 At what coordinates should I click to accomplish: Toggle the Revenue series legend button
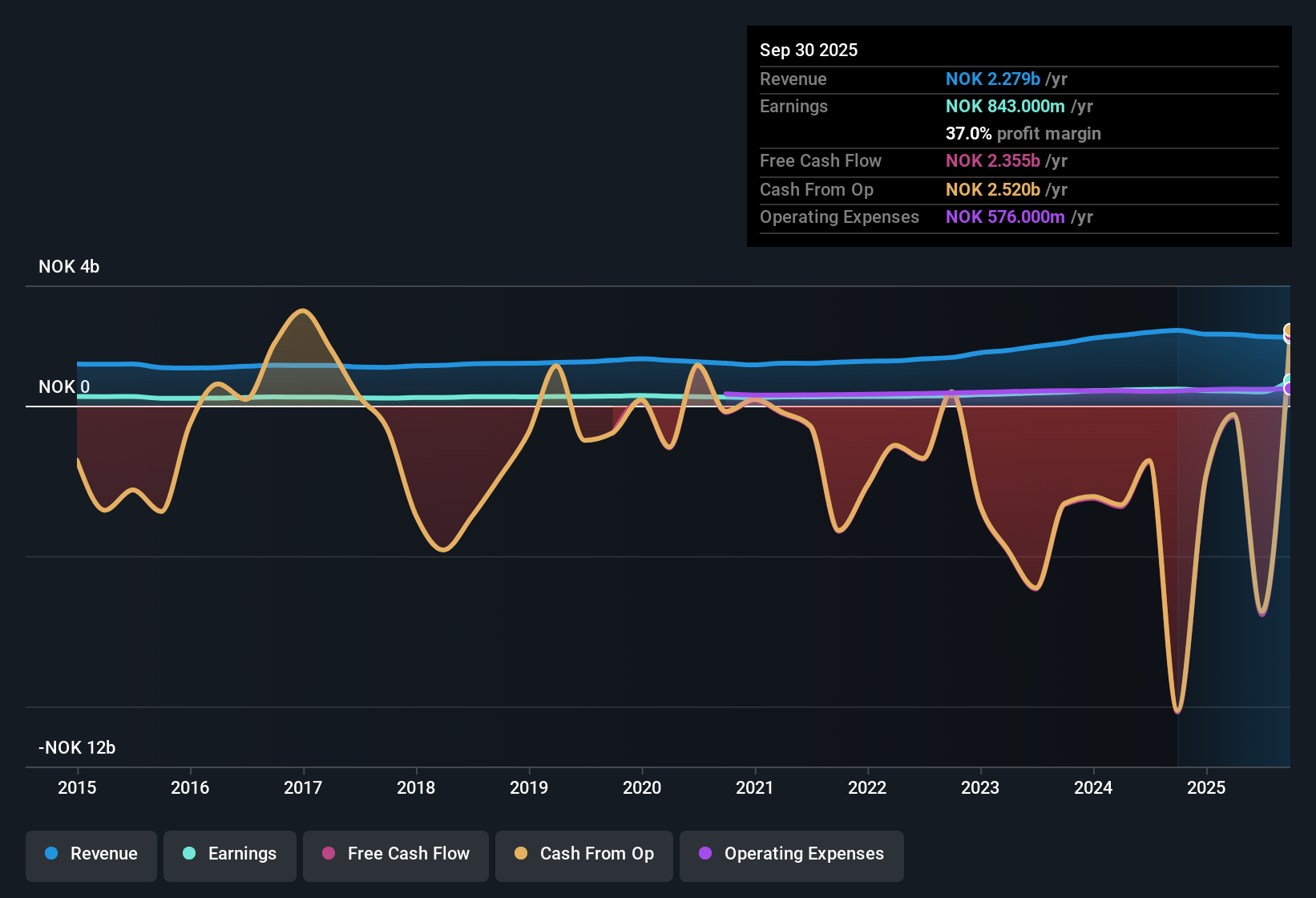tap(91, 854)
